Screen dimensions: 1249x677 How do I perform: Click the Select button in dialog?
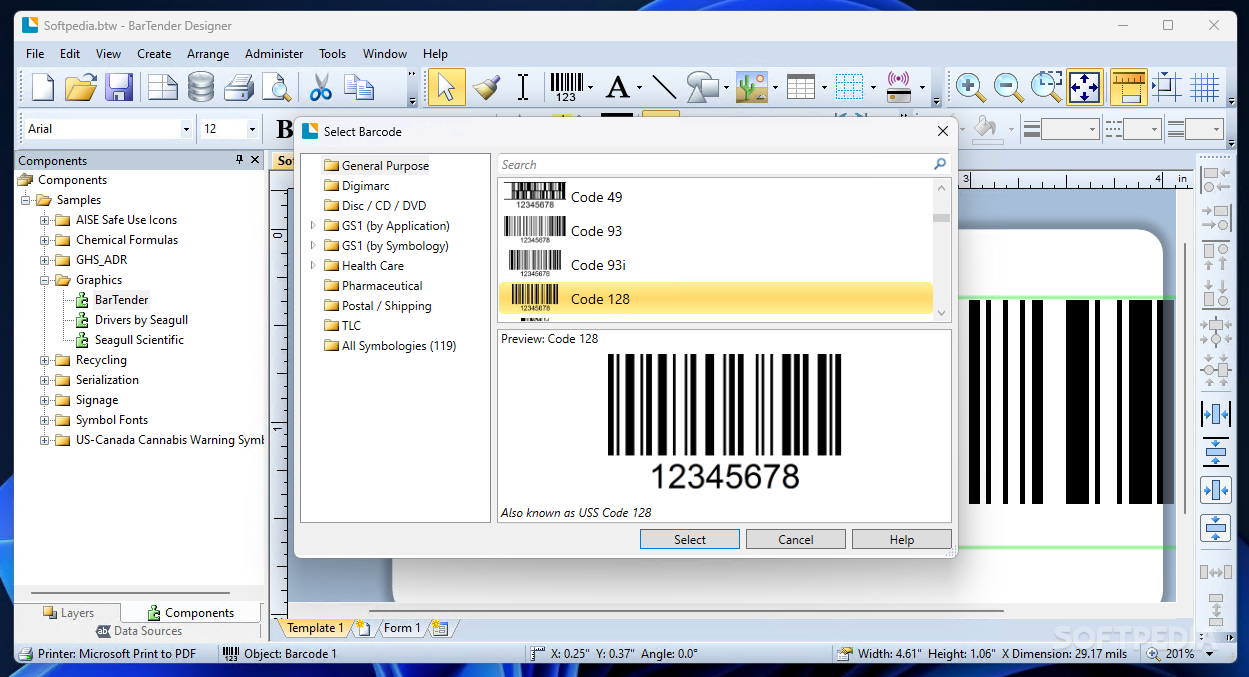click(x=690, y=539)
